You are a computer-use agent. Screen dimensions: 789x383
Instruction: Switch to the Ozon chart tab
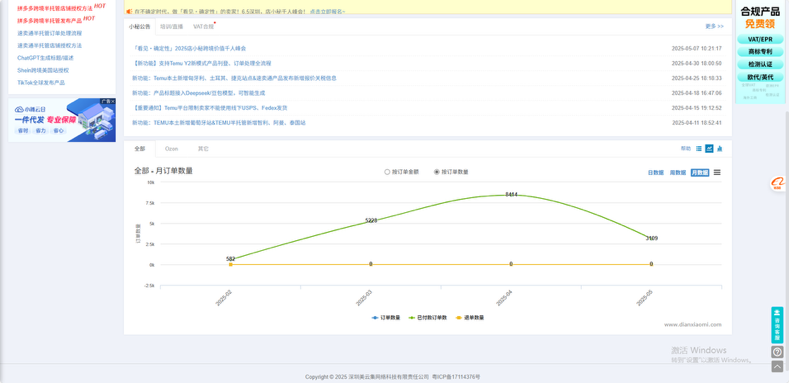(x=172, y=149)
